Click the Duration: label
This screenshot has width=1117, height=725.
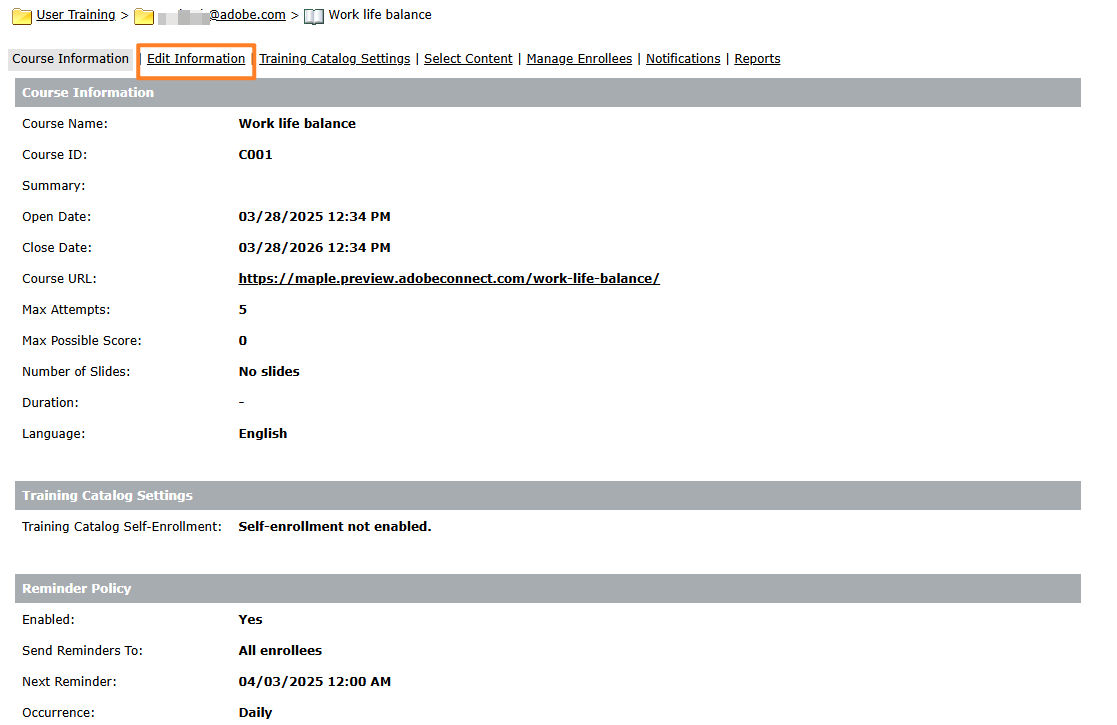[51, 402]
